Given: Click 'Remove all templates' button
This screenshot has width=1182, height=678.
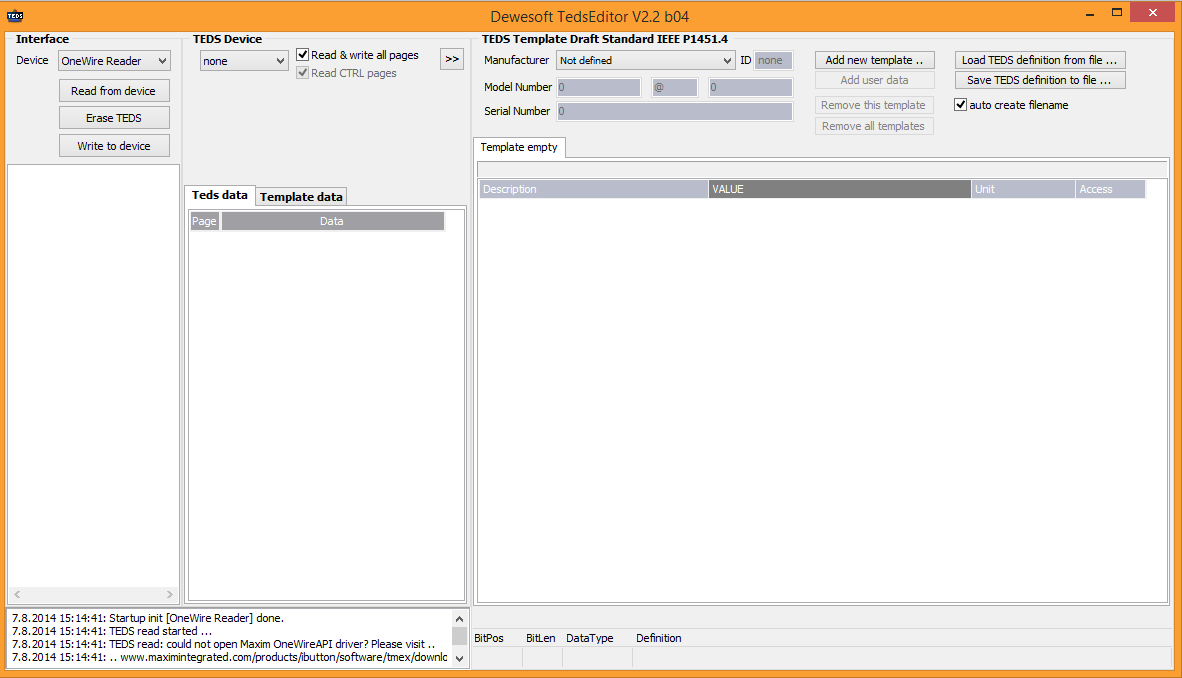Looking at the screenshot, I should 874,126.
